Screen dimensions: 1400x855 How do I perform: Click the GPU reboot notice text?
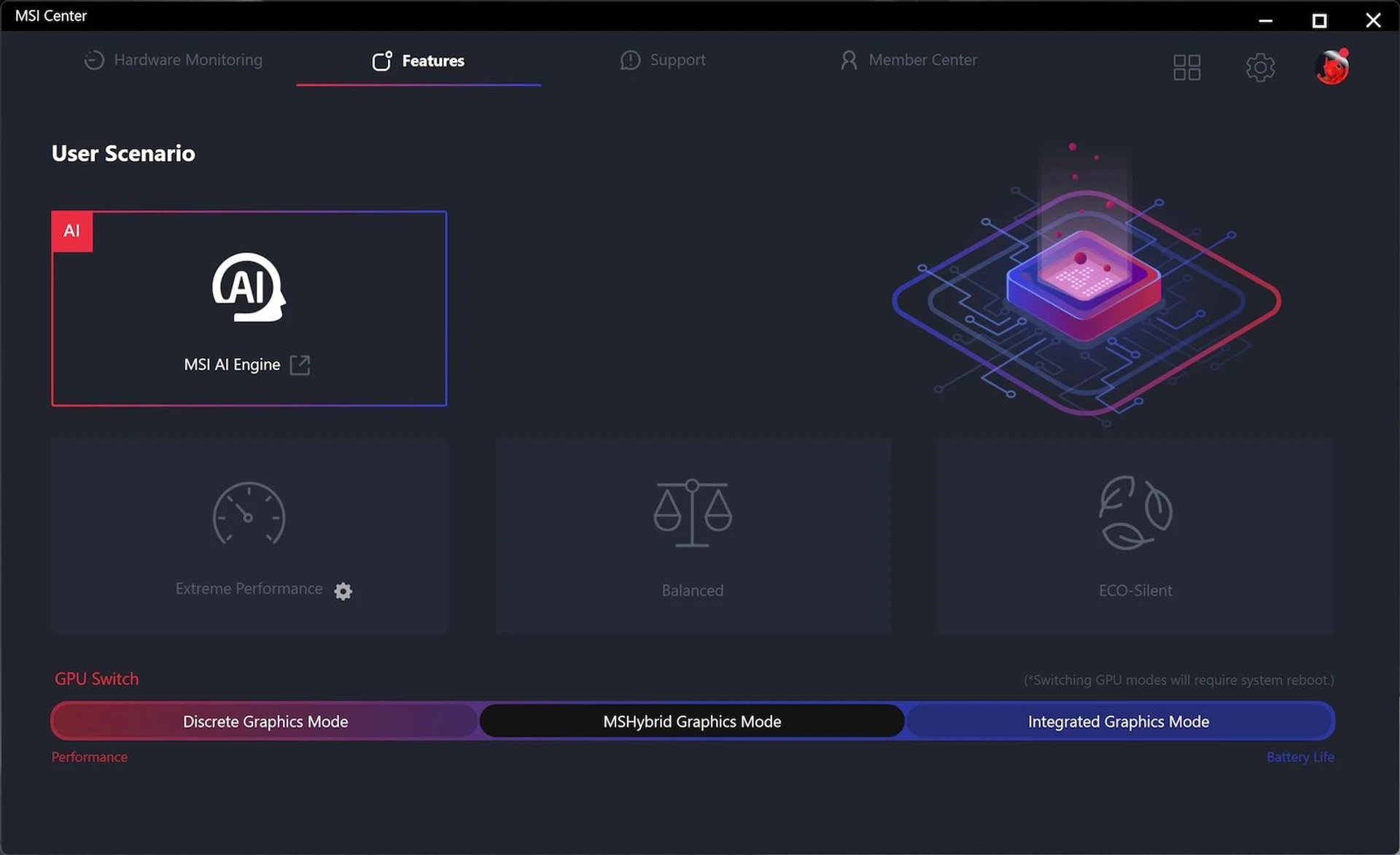coord(1178,680)
